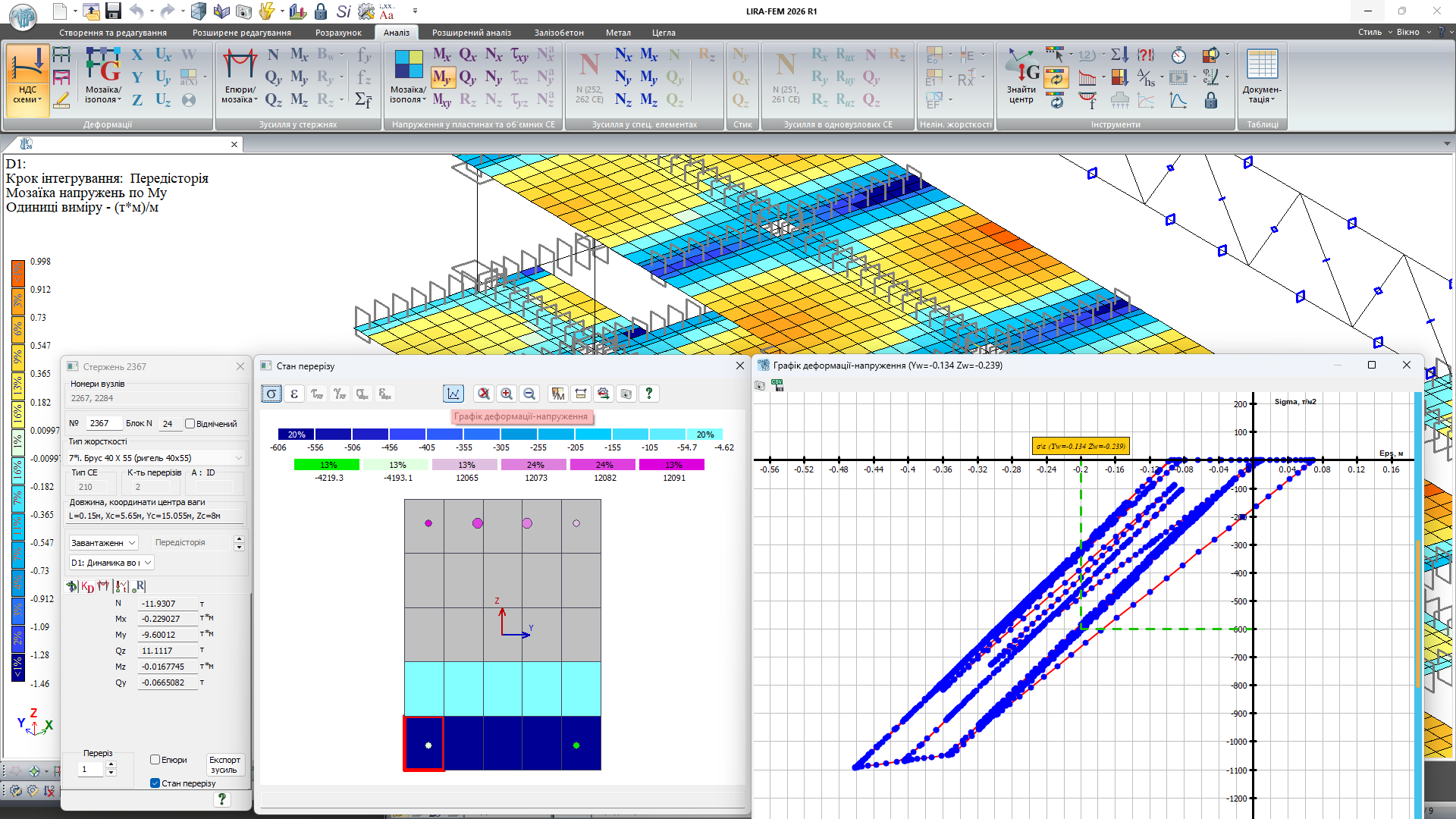Click the zoom out magnifier icon
This screenshot has height=819, width=1456.
[x=529, y=394]
